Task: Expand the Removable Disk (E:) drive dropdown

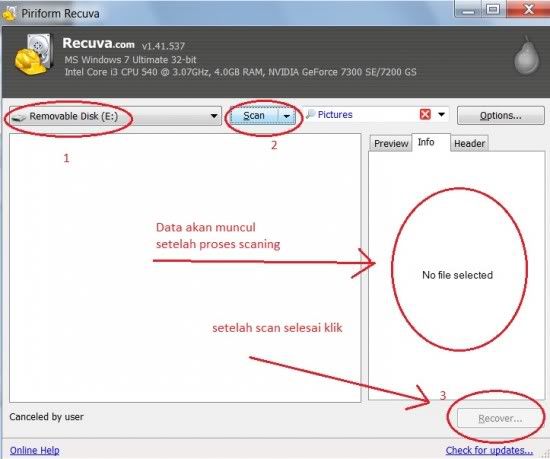Action: tap(214, 116)
